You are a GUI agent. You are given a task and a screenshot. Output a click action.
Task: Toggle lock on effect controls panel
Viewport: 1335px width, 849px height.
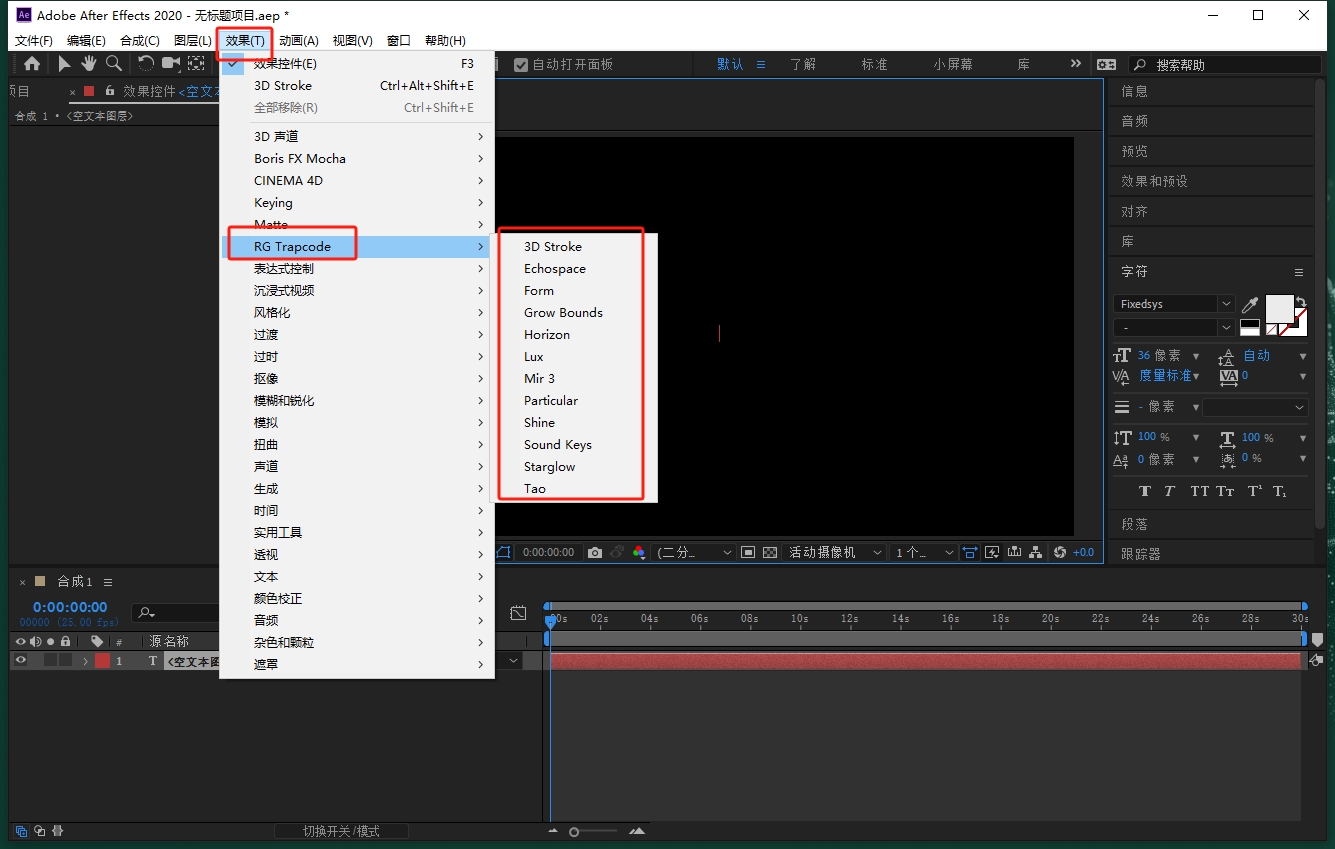pyautogui.click(x=110, y=91)
